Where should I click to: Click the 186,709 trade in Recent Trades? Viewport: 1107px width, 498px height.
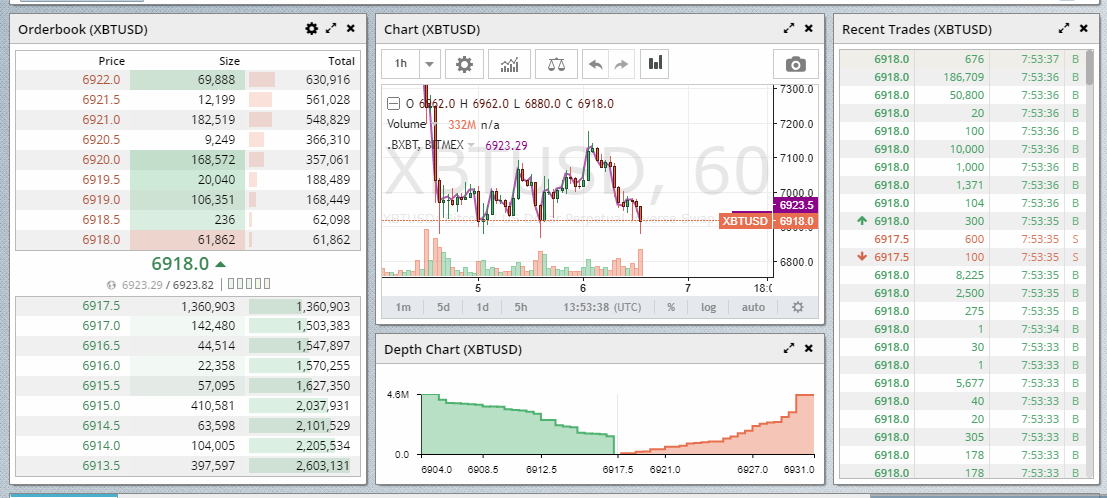pyautogui.click(x=963, y=77)
